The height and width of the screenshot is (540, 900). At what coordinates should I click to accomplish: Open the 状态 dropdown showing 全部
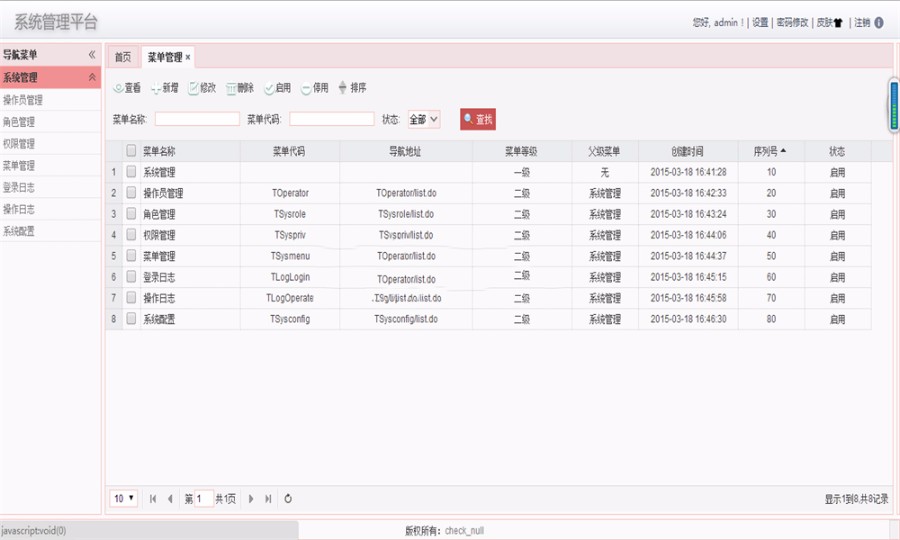[x=423, y=119]
